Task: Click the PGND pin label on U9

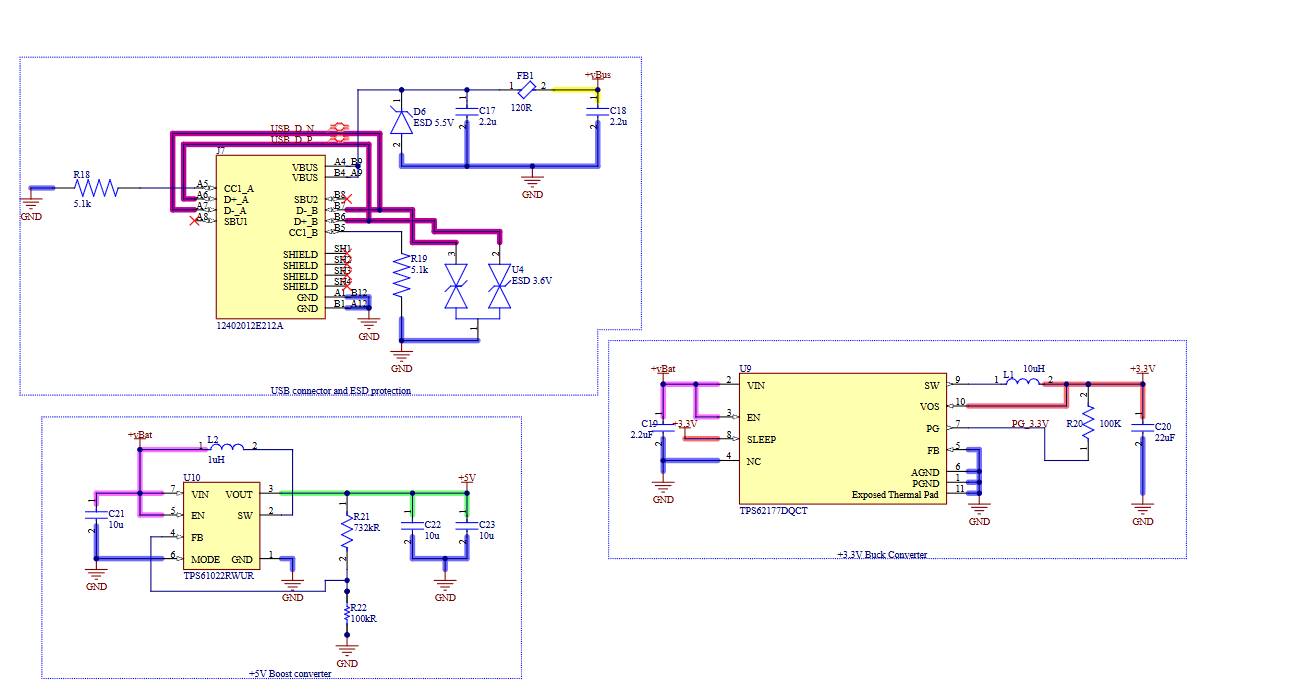Action: click(925, 484)
